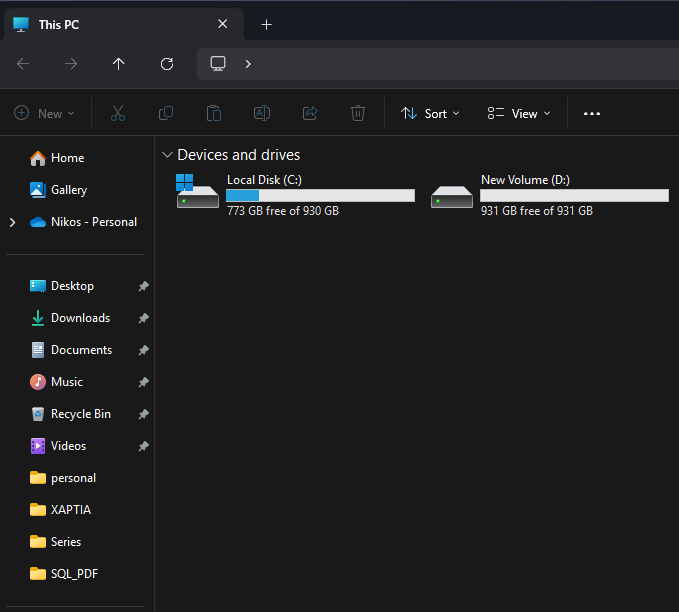Click the Copy icon in toolbar
This screenshot has height=612, width=679.
[x=166, y=113]
